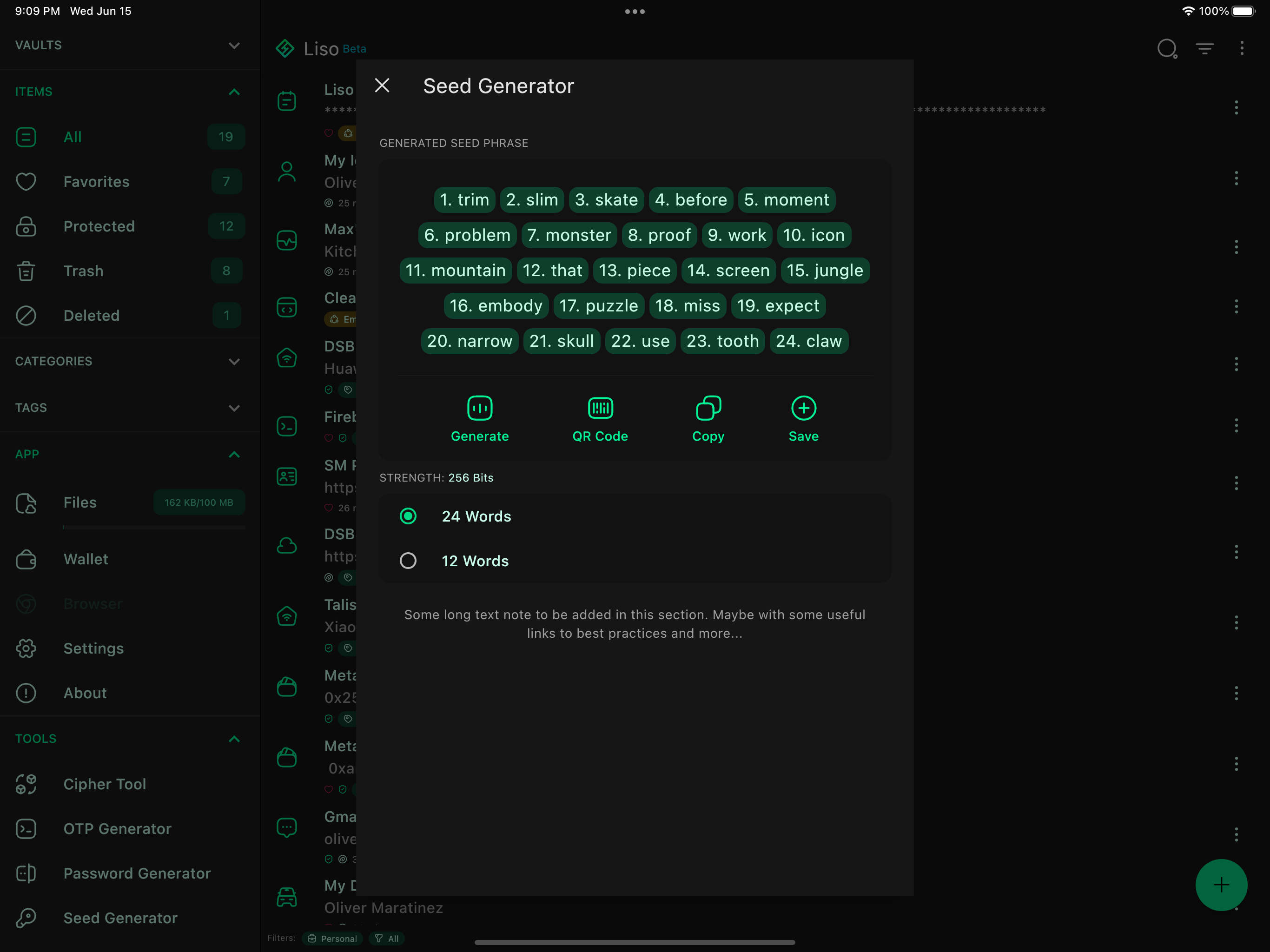Open the Settings page
The width and height of the screenshot is (1270, 952).
(x=93, y=648)
